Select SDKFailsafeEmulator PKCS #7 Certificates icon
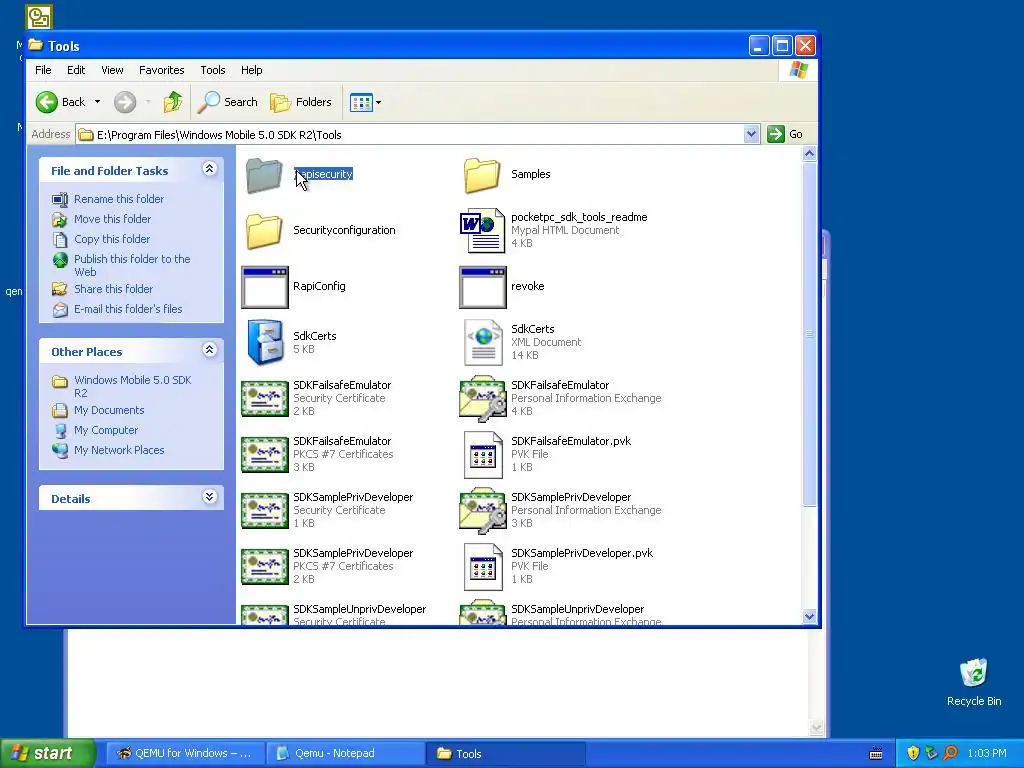The width and height of the screenshot is (1024, 768). click(x=264, y=455)
